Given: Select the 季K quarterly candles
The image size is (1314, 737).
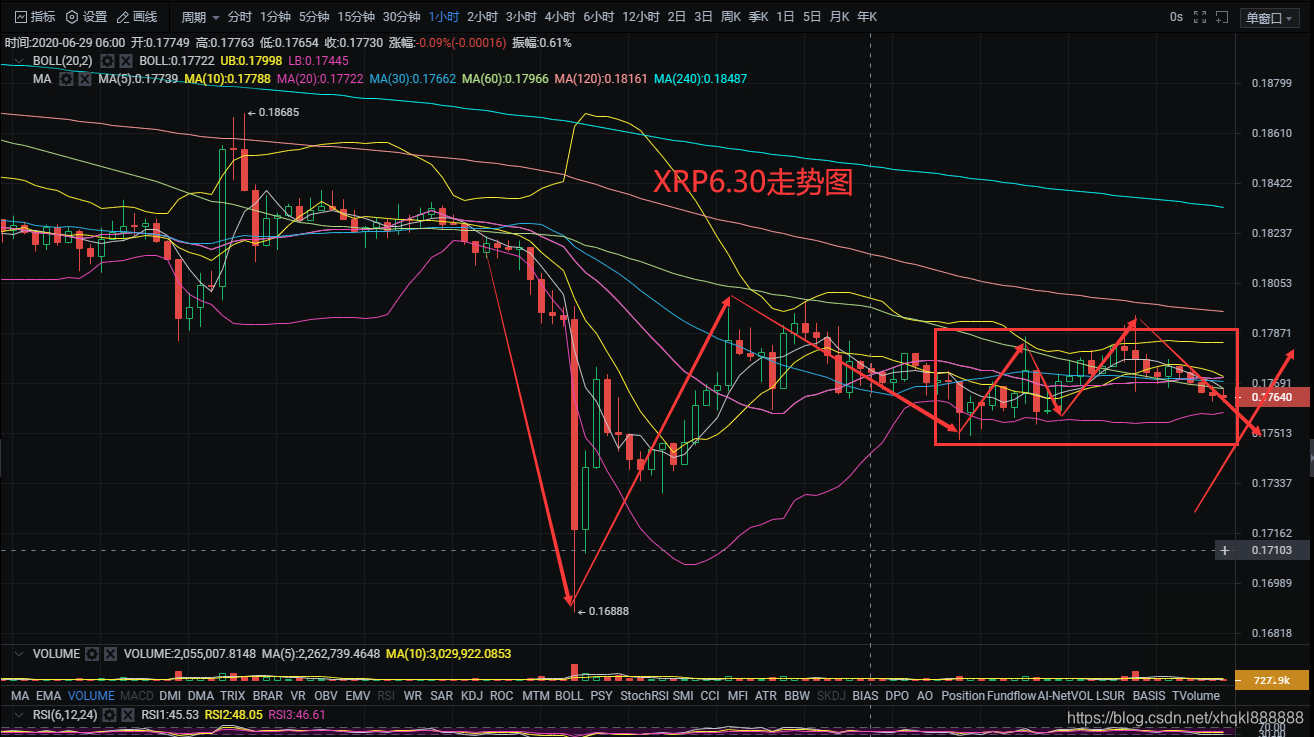Looking at the screenshot, I should tap(759, 17).
